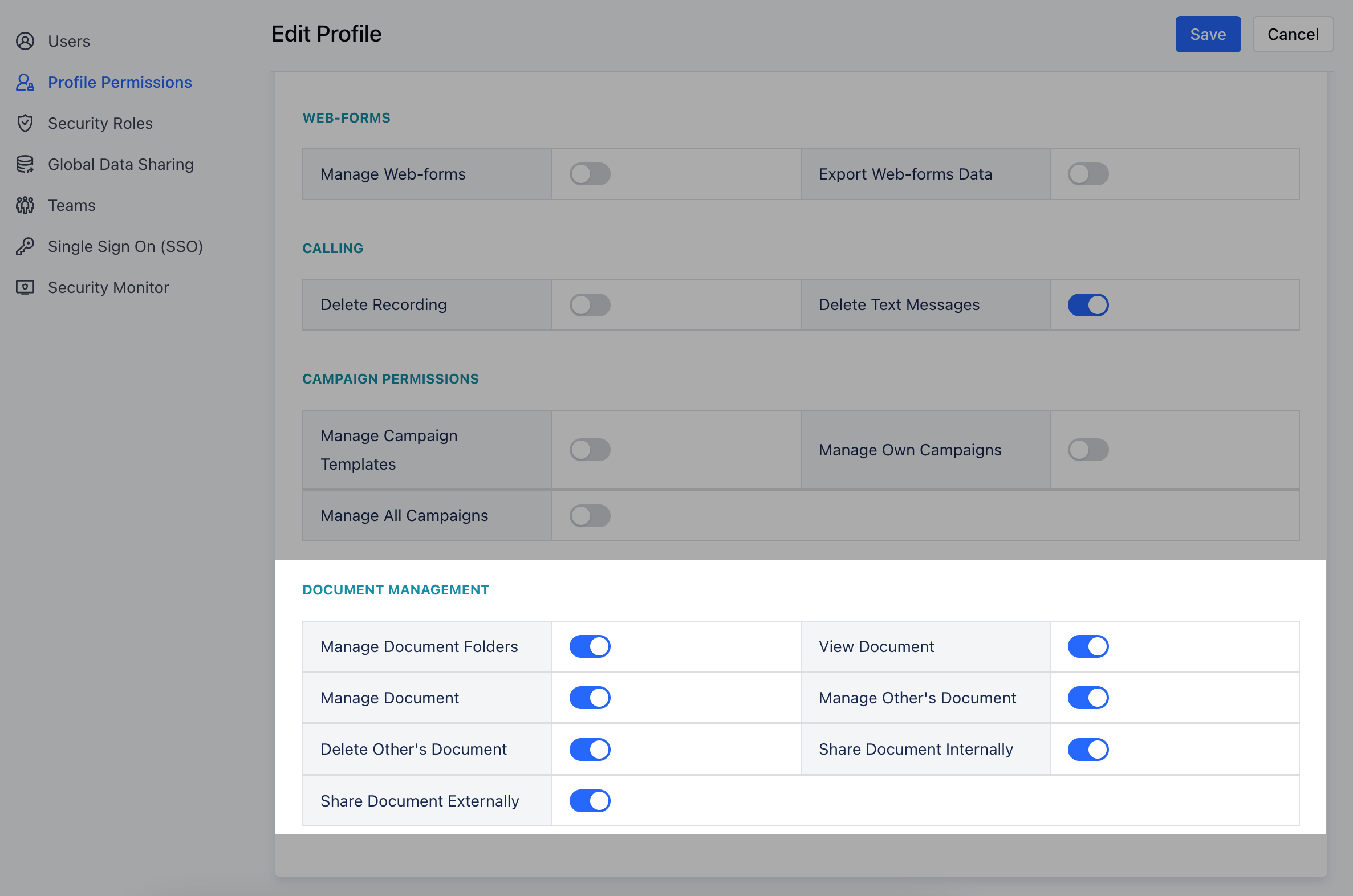Image resolution: width=1353 pixels, height=896 pixels.
Task: Enable Manage Campaign Templates
Action: pos(590,449)
